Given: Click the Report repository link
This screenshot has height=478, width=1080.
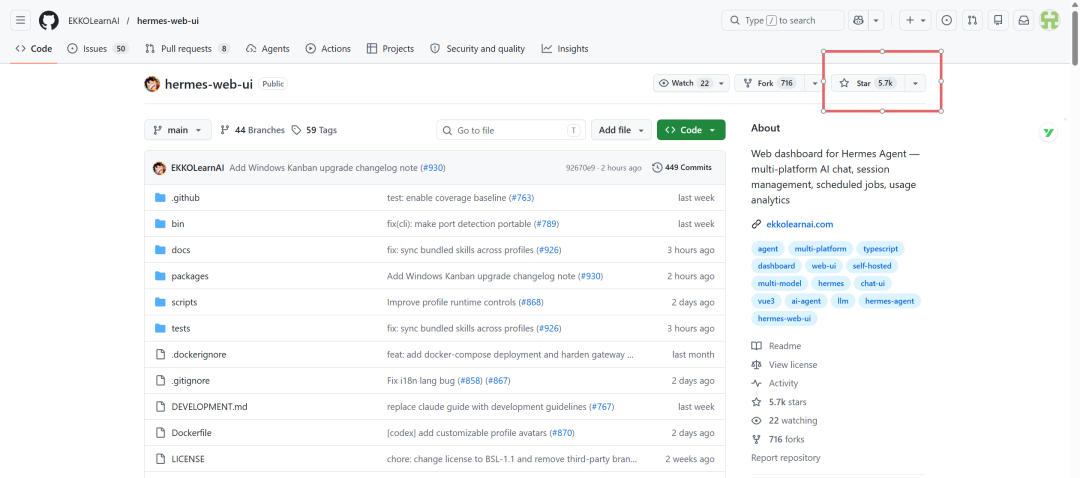Looking at the screenshot, I should [785, 458].
